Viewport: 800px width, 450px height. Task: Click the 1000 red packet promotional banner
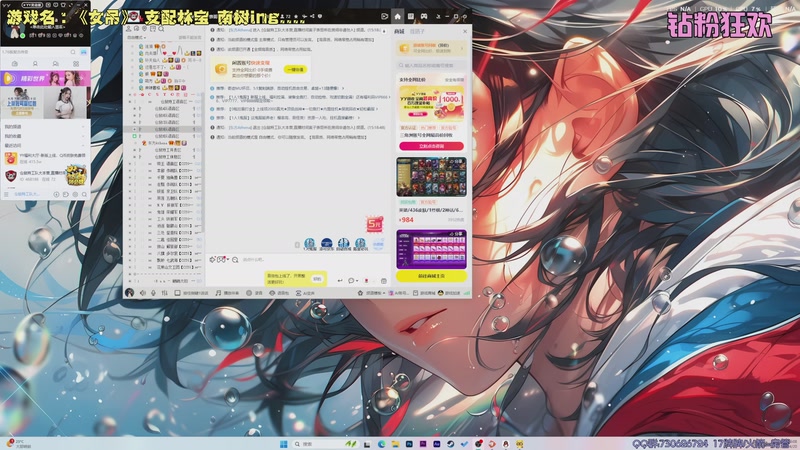pyautogui.click(x=431, y=103)
